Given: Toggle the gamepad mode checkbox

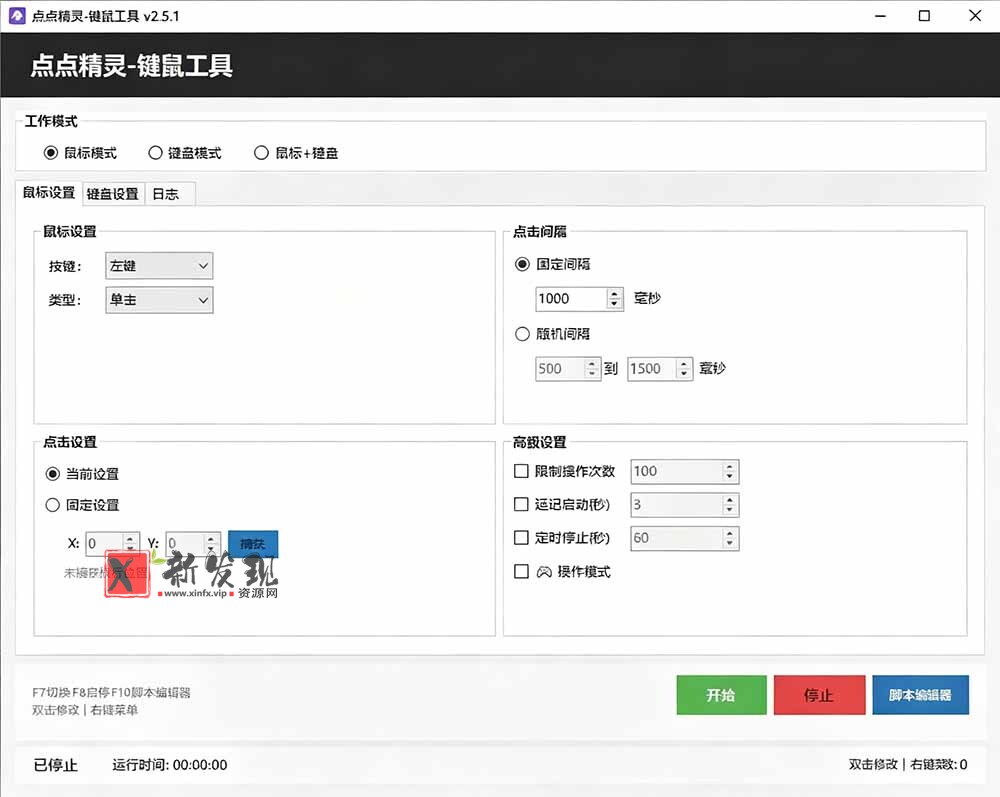Looking at the screenshot, I should [x=521, y=571].
